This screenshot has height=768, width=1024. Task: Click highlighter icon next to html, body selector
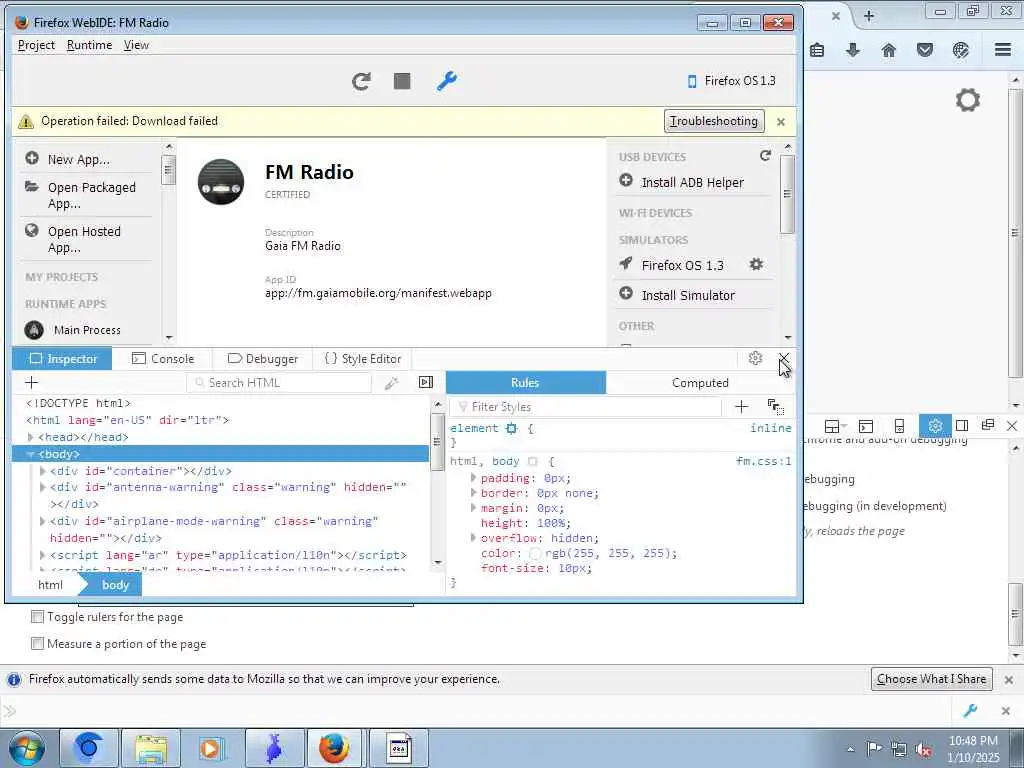(x=532, y=462)
